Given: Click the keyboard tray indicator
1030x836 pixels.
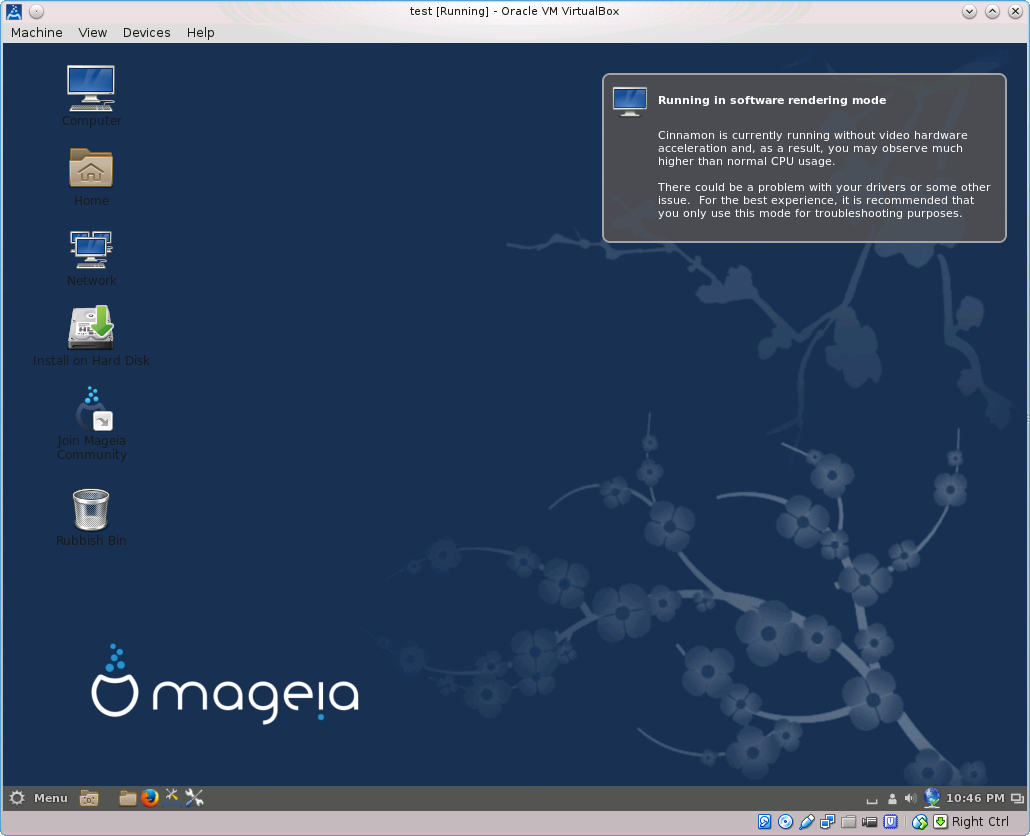Looking at the screenshot, I should click(x=872, y=799).
